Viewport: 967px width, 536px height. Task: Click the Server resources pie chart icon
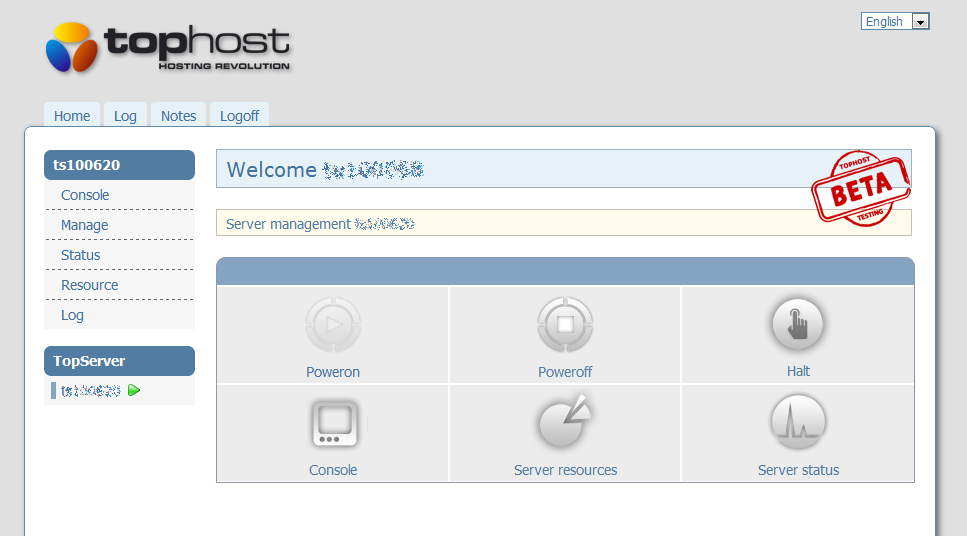click(565, 422)
